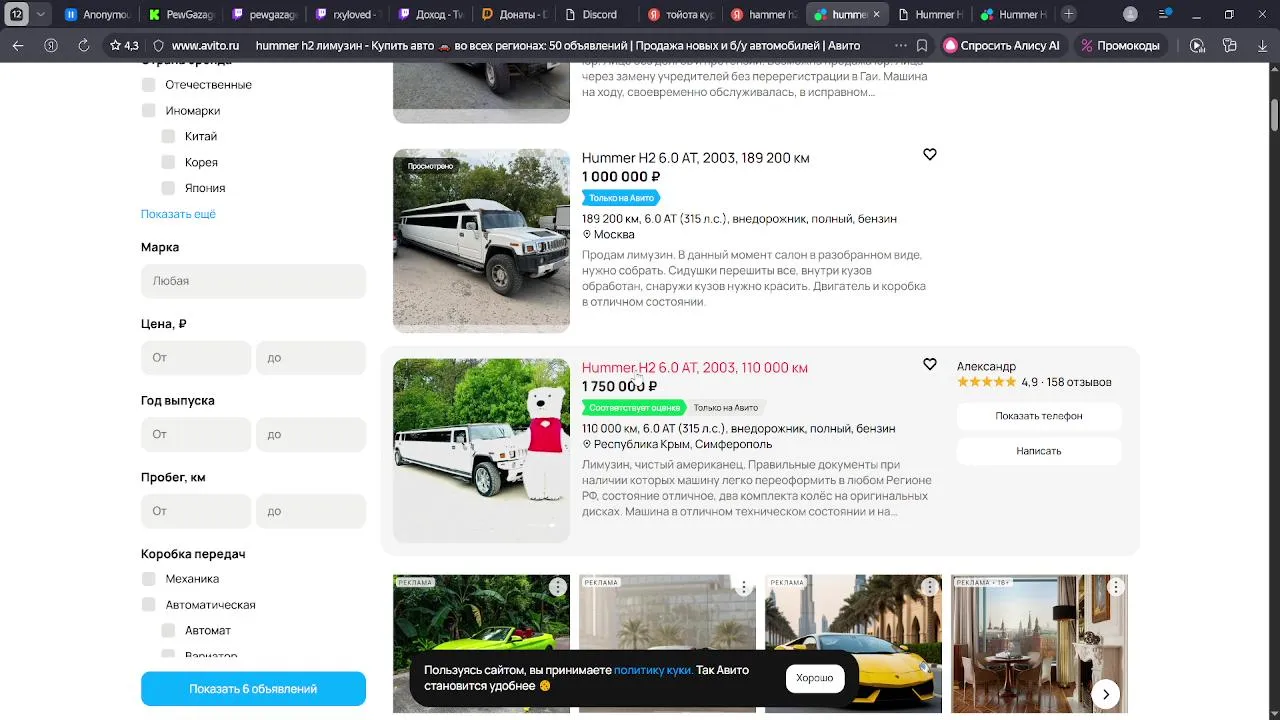Open Пробег до dropdown
The width and height of the screenshot is (1280, 720).
pyautogui.click(x=311, y=511)
